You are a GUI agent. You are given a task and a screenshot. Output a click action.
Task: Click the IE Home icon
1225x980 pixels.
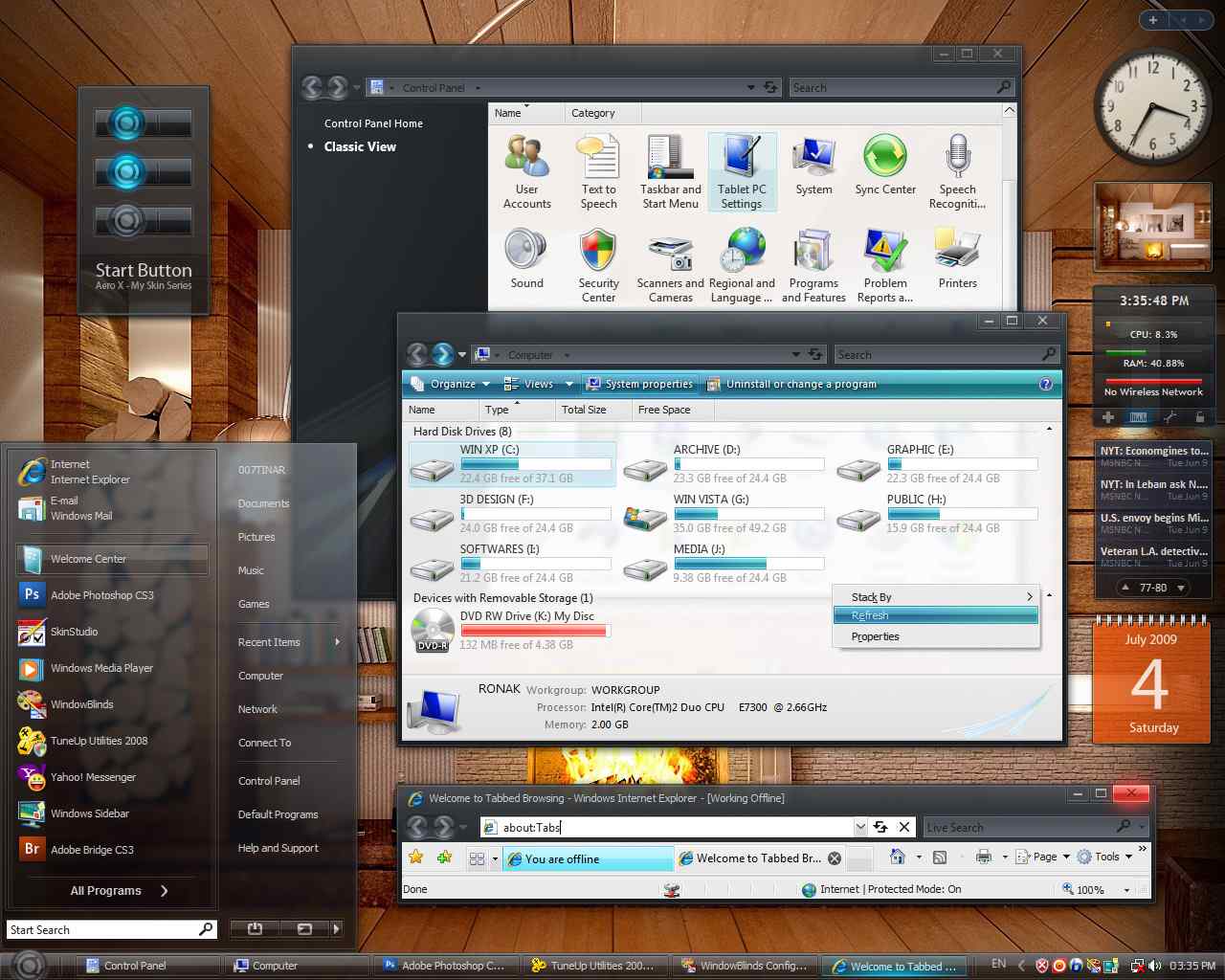click(x=897, y=857)
